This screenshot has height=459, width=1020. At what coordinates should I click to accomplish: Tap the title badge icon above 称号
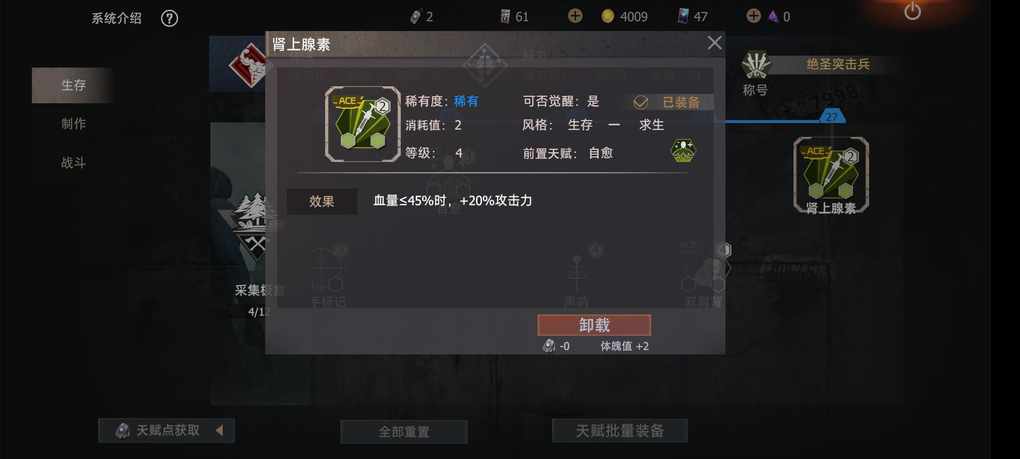coord(756,65)
